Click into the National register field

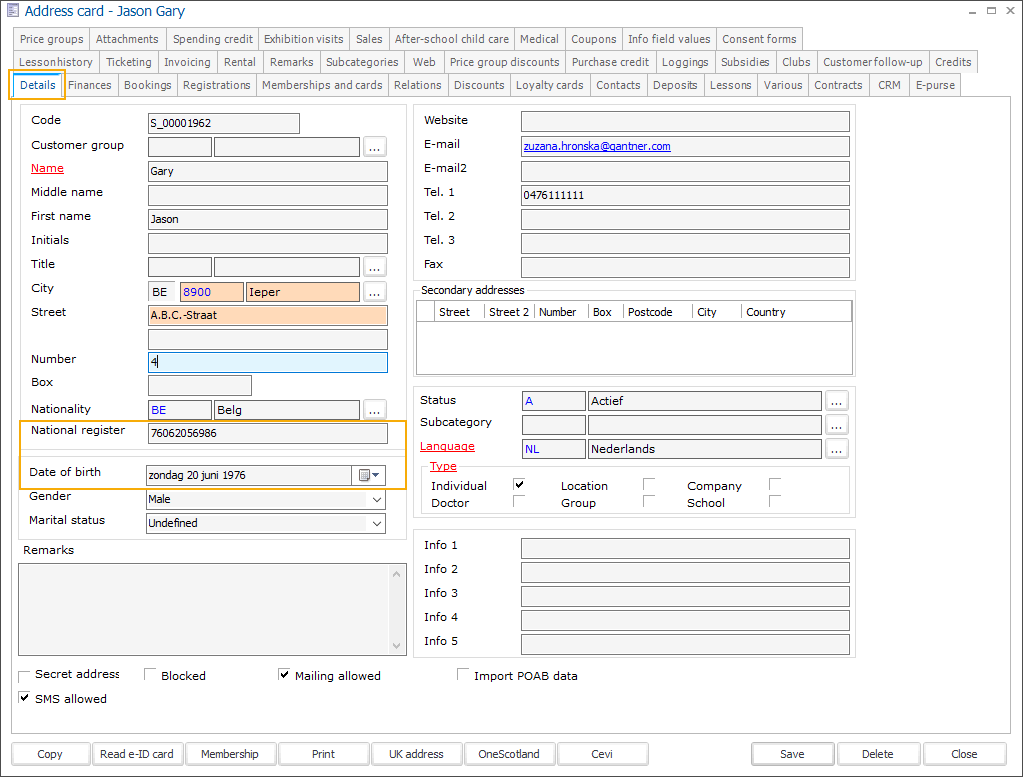[266, 434]
